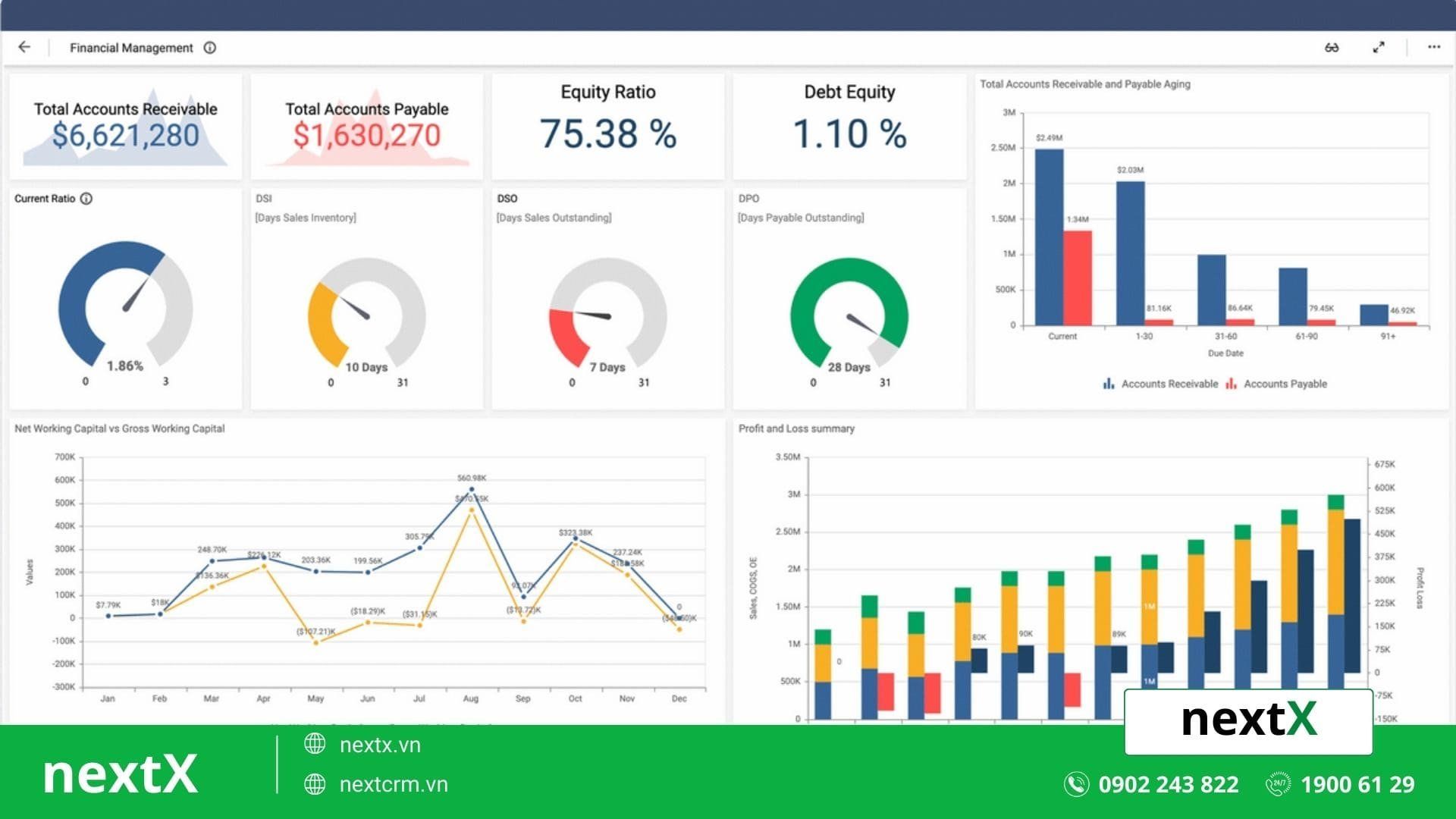Click the Total Accounts Receivable card
The height and width of the screenshot is (819, 1456).
[126, 126]
